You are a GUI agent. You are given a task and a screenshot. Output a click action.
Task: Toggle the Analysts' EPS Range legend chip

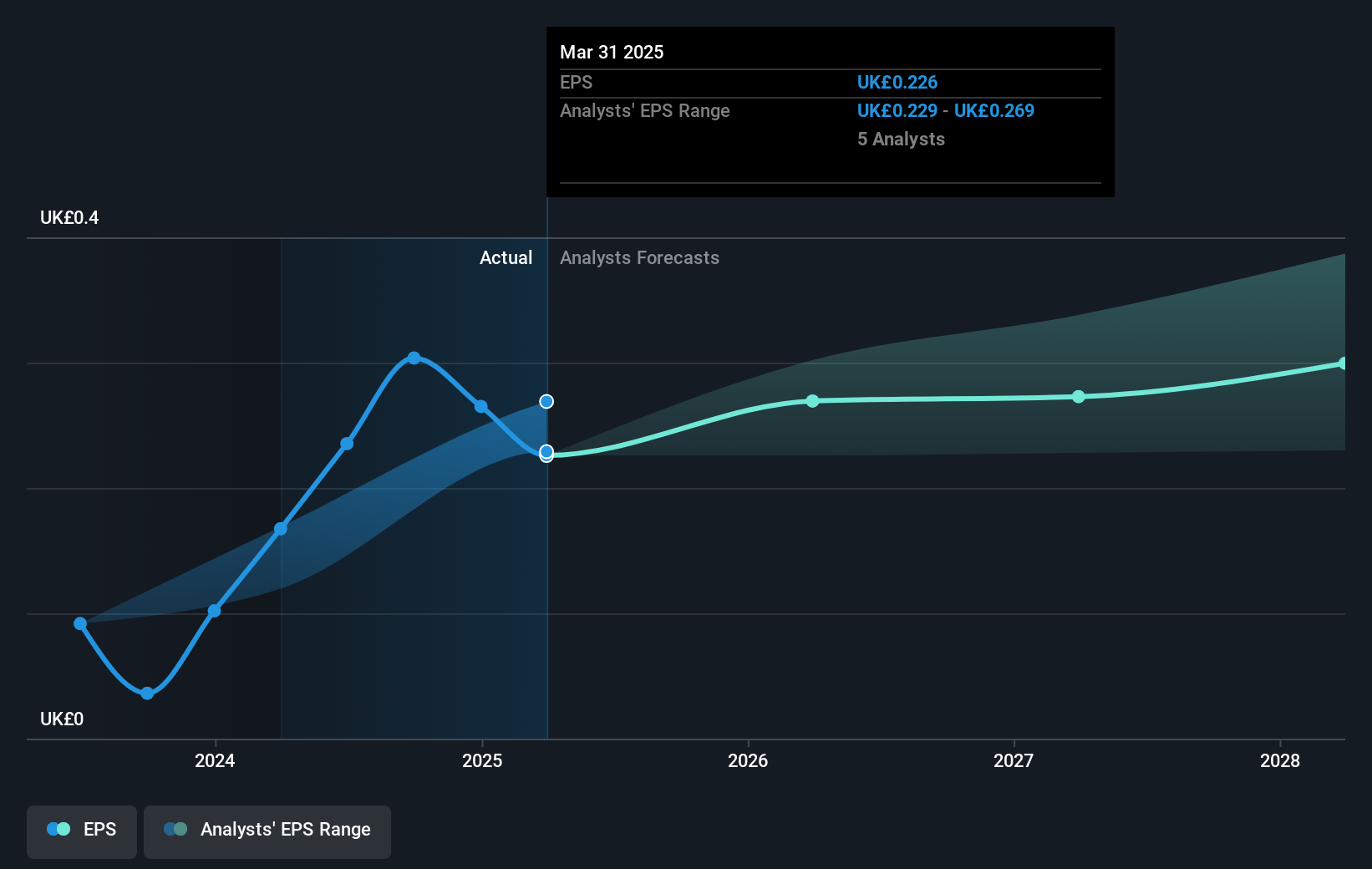tap(267, 831)
